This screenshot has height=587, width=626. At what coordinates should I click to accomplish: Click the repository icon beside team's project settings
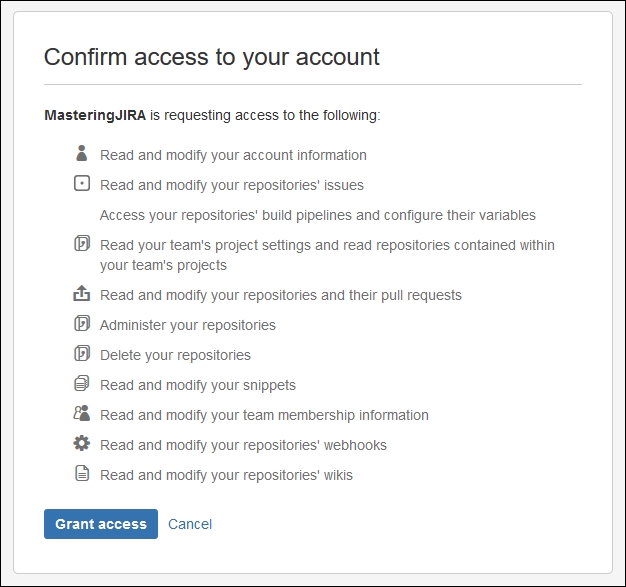click(x=82, y=243)
